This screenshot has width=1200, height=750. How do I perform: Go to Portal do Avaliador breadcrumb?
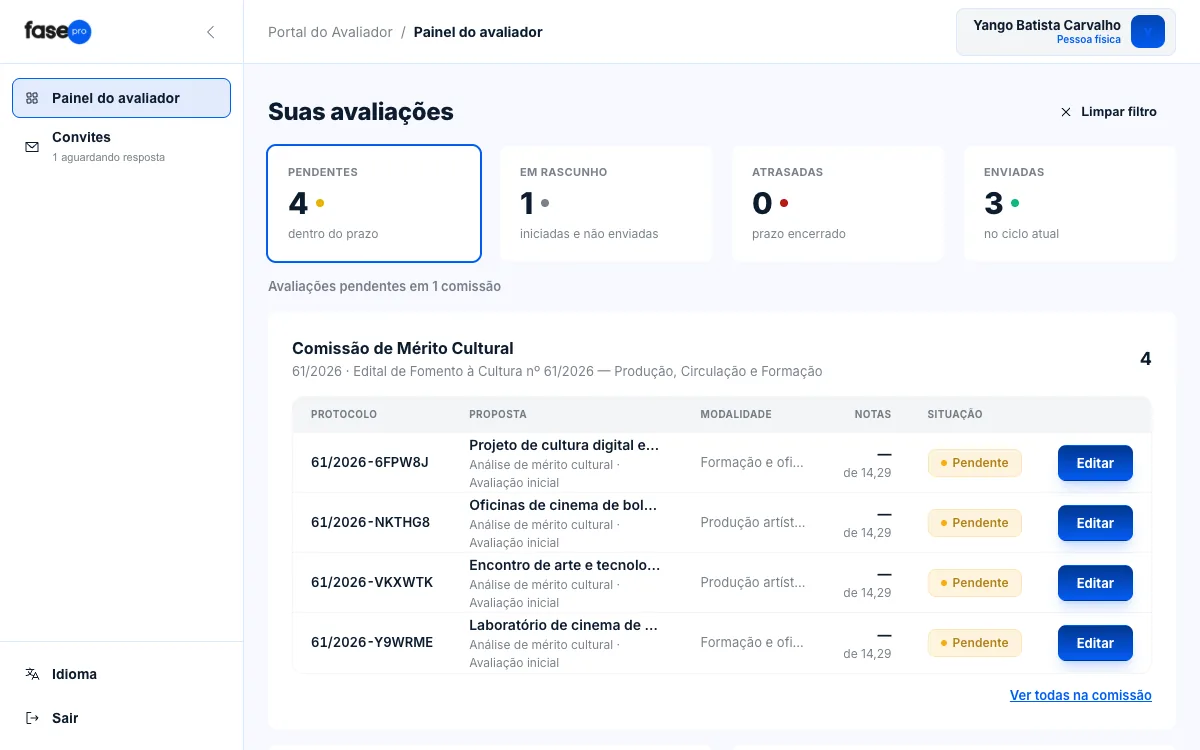pos(330,32)
